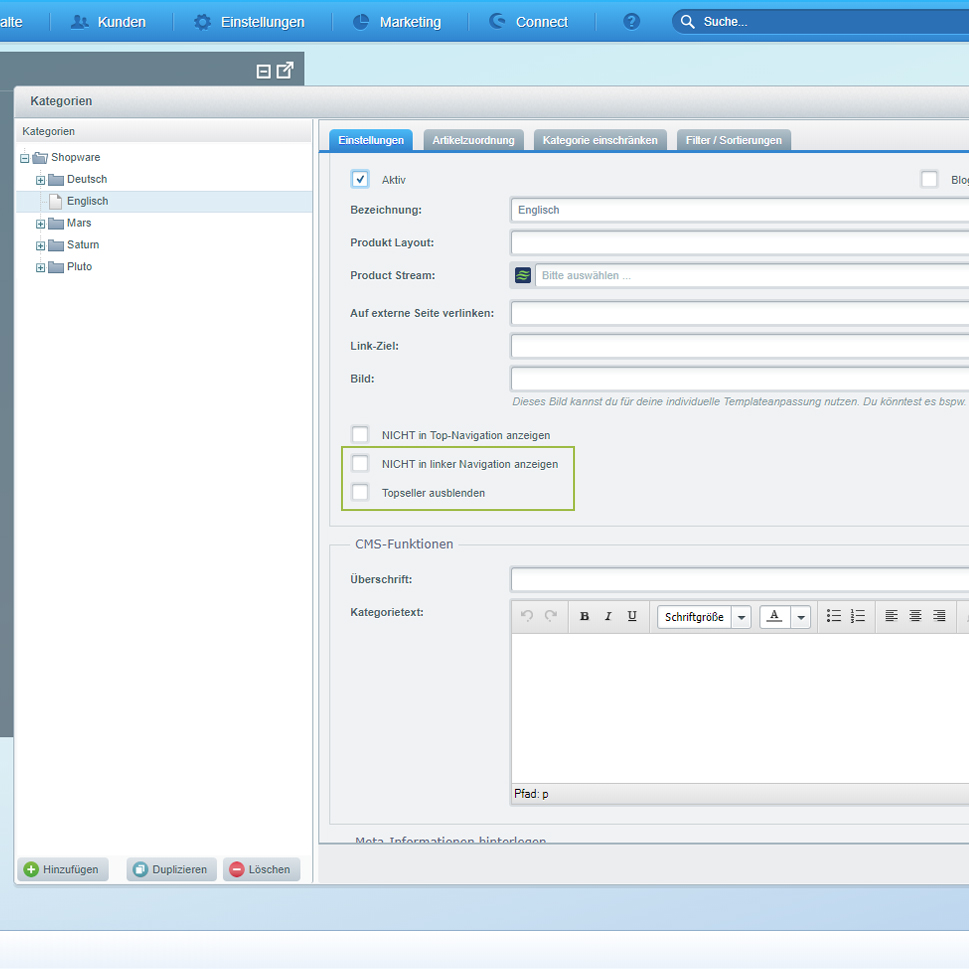969x969 pixels.
Task: Toggle underline formatting in Kategorietext
Action: 632,617
